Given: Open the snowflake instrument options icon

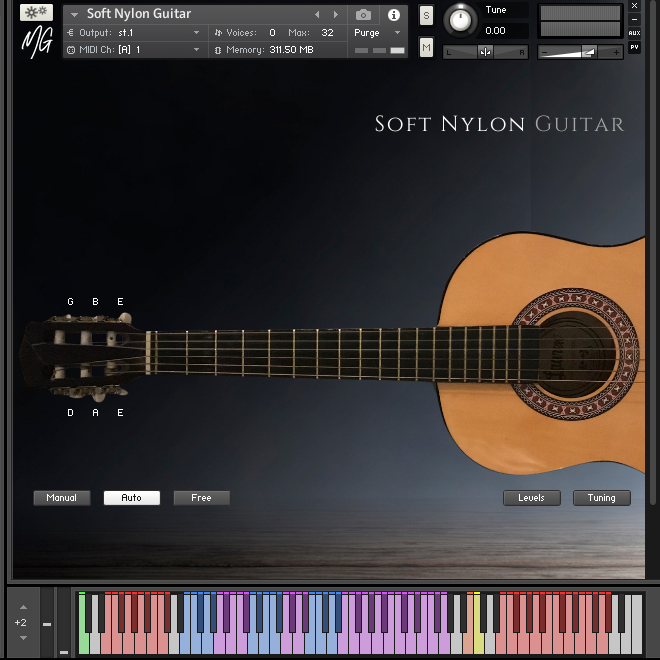Looking at the screenshot, I should 36,12.
